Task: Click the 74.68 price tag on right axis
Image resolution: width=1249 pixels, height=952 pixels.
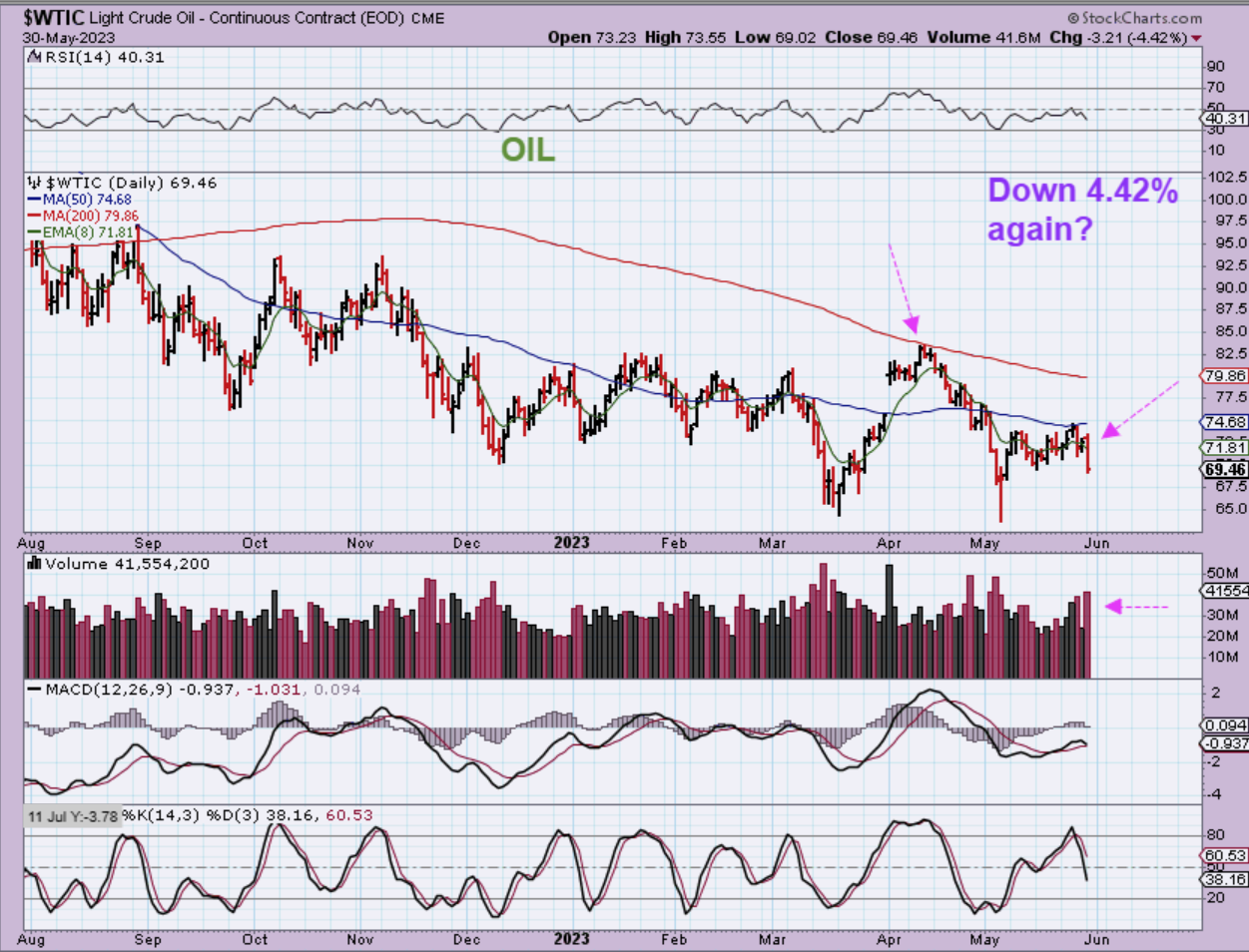Action: [1225, 422]
